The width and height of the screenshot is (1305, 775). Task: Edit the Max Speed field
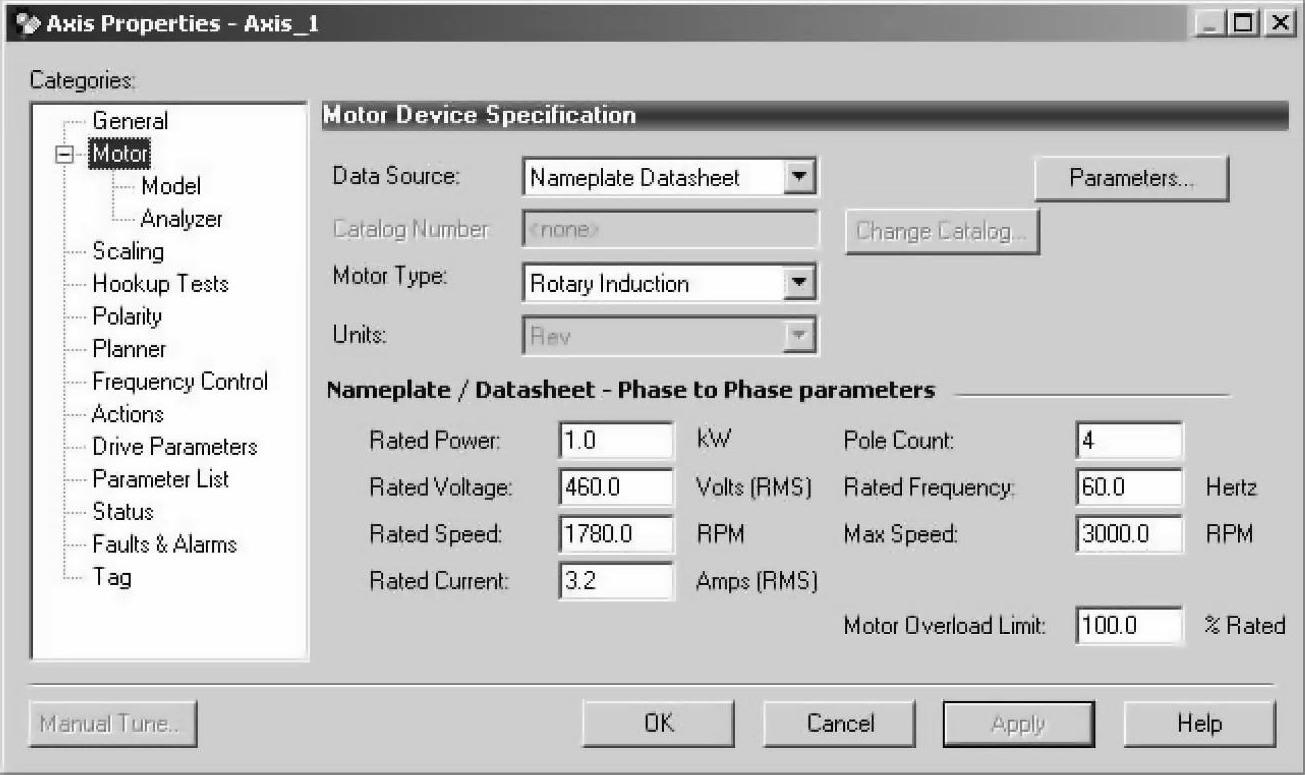(1130, 534)
